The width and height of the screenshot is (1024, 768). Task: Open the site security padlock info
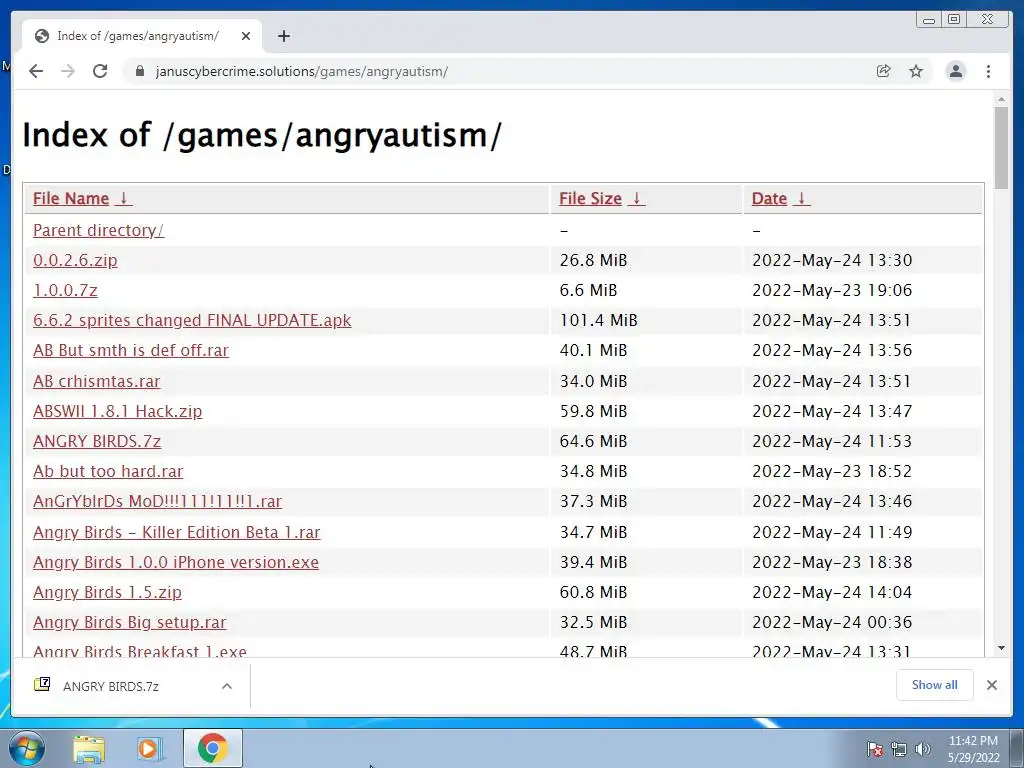tap(139, 71)
